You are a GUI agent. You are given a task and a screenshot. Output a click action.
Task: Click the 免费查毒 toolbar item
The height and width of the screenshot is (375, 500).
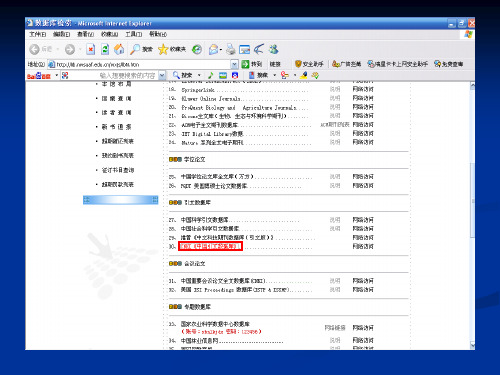point(449,64)
